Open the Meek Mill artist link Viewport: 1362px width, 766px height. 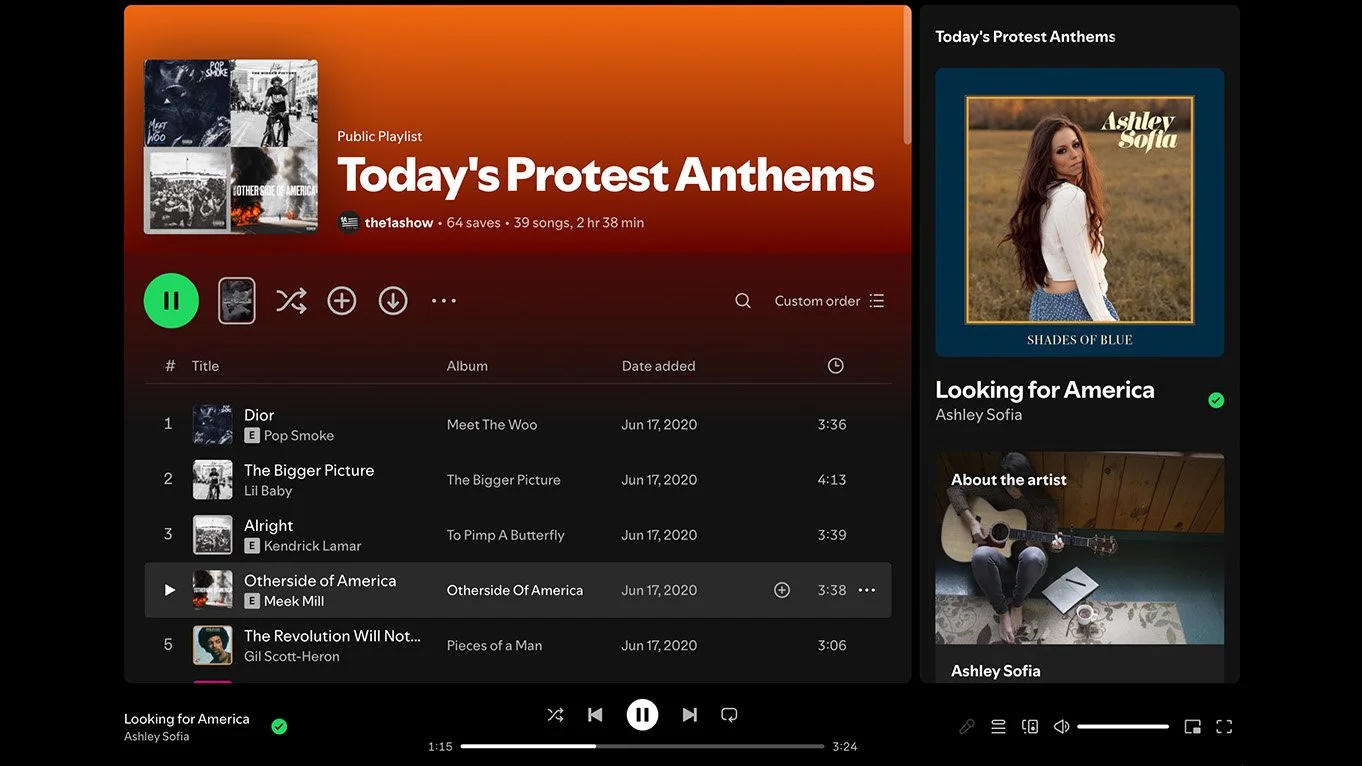[x=294, y=601]
